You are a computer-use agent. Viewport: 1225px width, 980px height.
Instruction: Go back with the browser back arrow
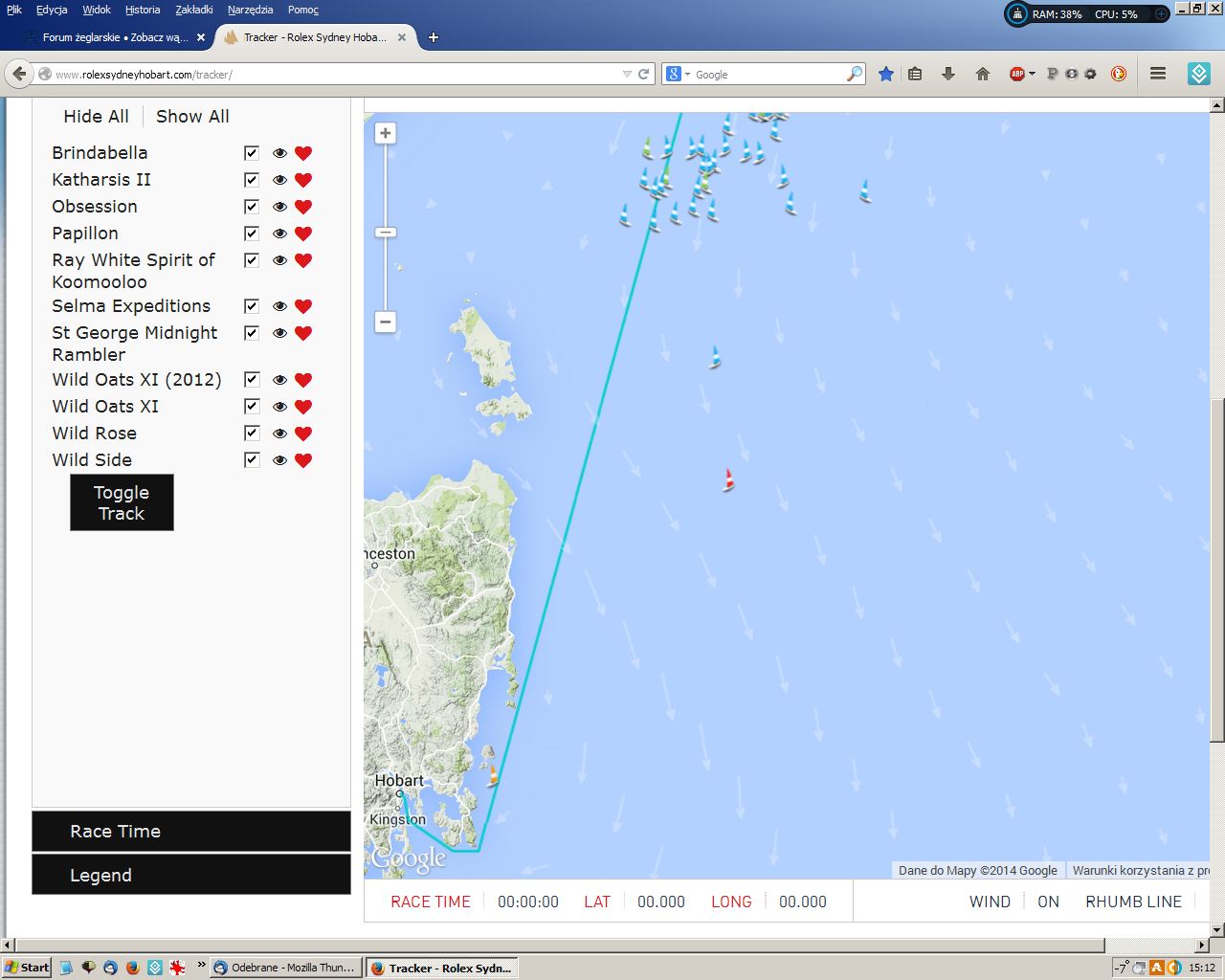pyautogui.click(x=19, y=74)
